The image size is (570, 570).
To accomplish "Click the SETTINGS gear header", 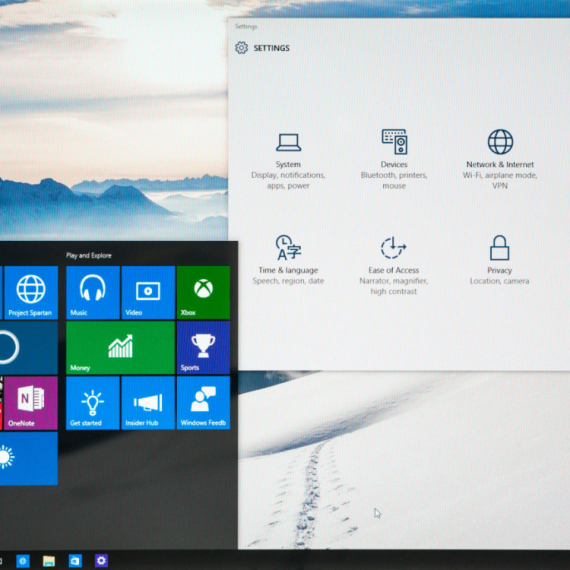I will [262, 48].
